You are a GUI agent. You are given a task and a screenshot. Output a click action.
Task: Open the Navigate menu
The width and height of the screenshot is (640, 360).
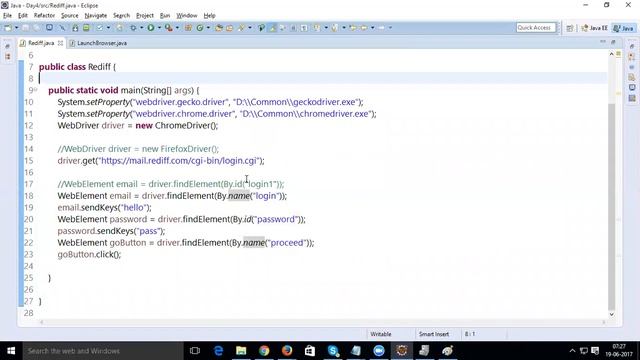(96, 16)
